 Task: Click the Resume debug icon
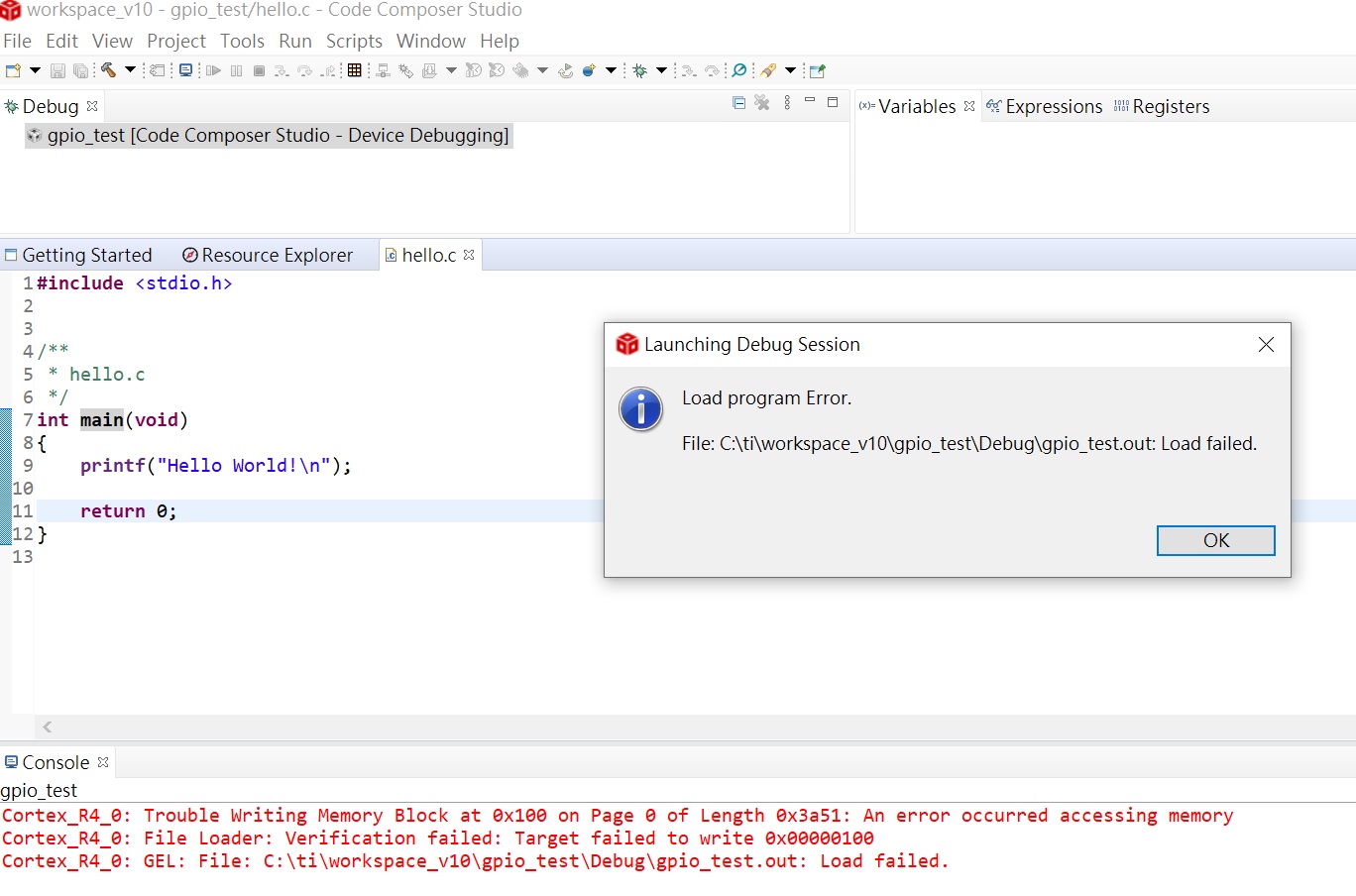(213, 70)
